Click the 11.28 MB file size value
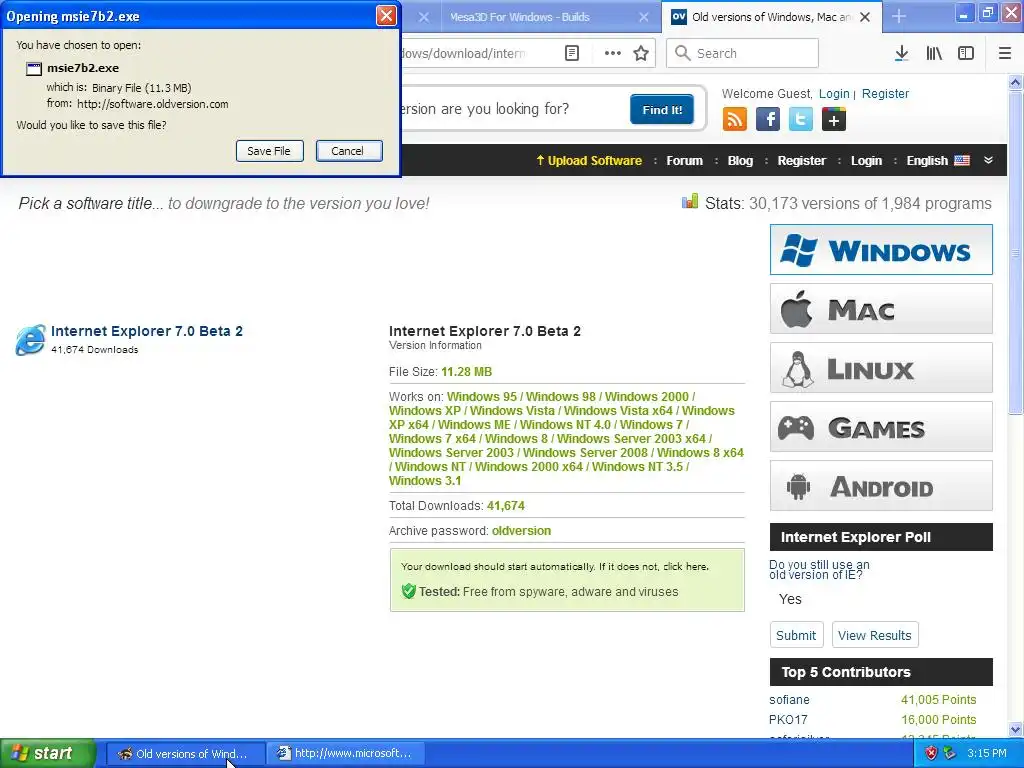The width and height of the screenshot is (1024, 768). point(466,372)
